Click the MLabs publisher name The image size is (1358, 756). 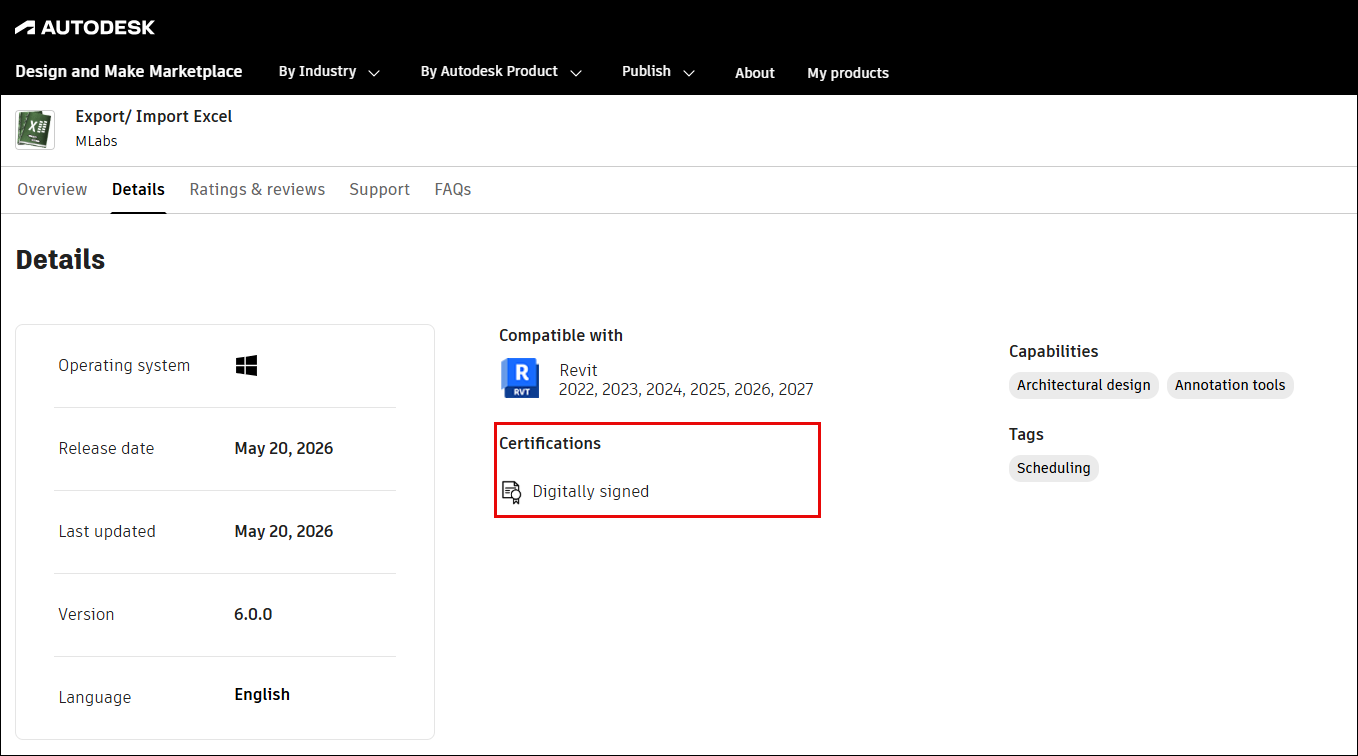click(x=97, y=141)
